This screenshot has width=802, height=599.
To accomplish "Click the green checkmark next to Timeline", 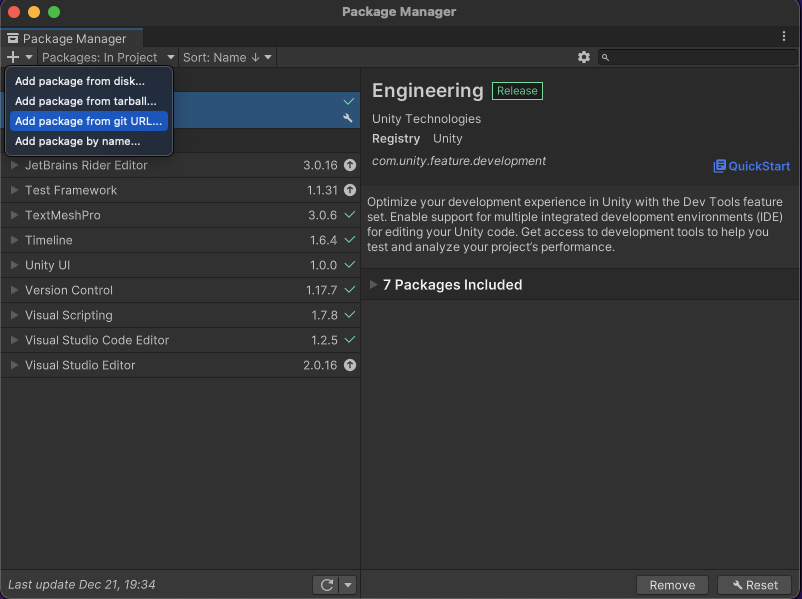I will (348, 240).
